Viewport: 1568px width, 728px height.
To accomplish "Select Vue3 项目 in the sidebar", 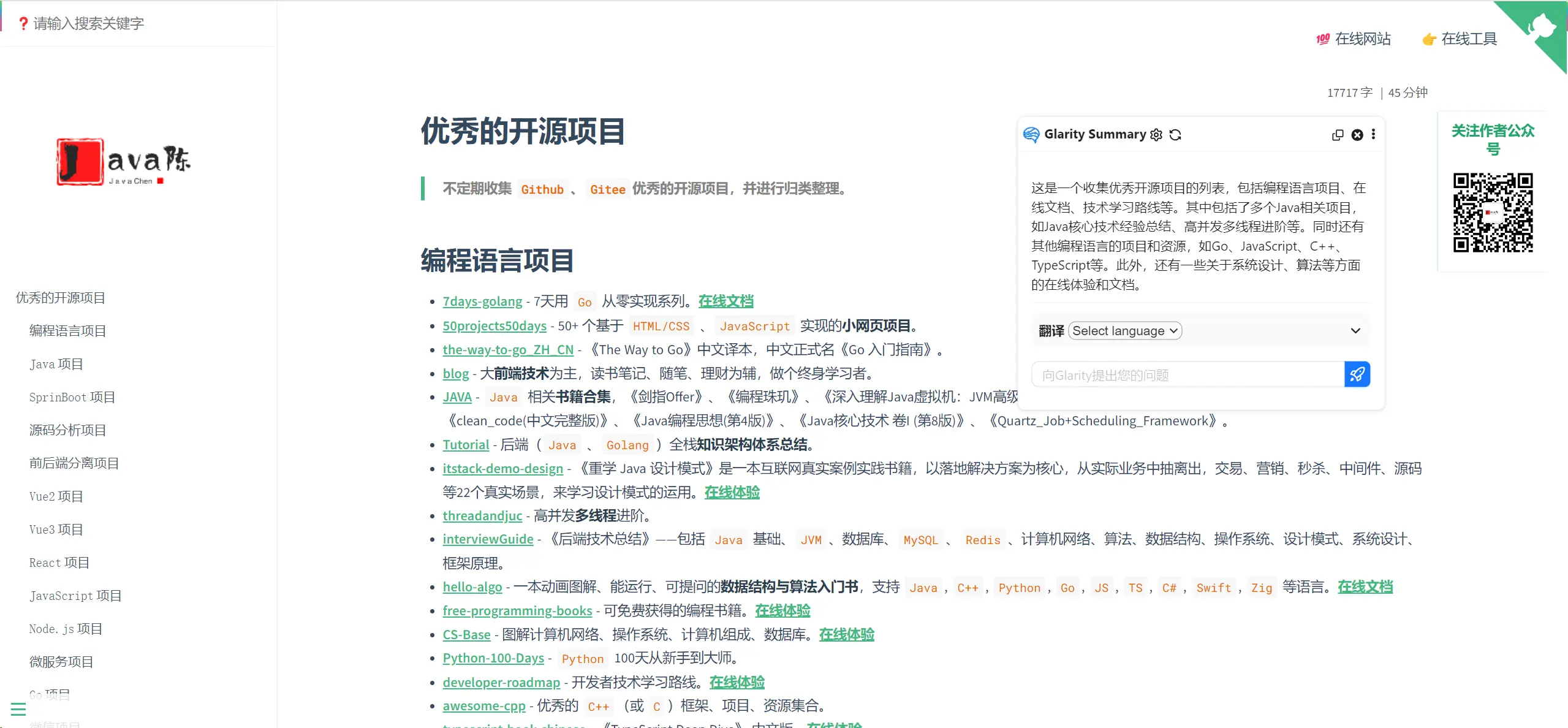I will coord(56,529).
